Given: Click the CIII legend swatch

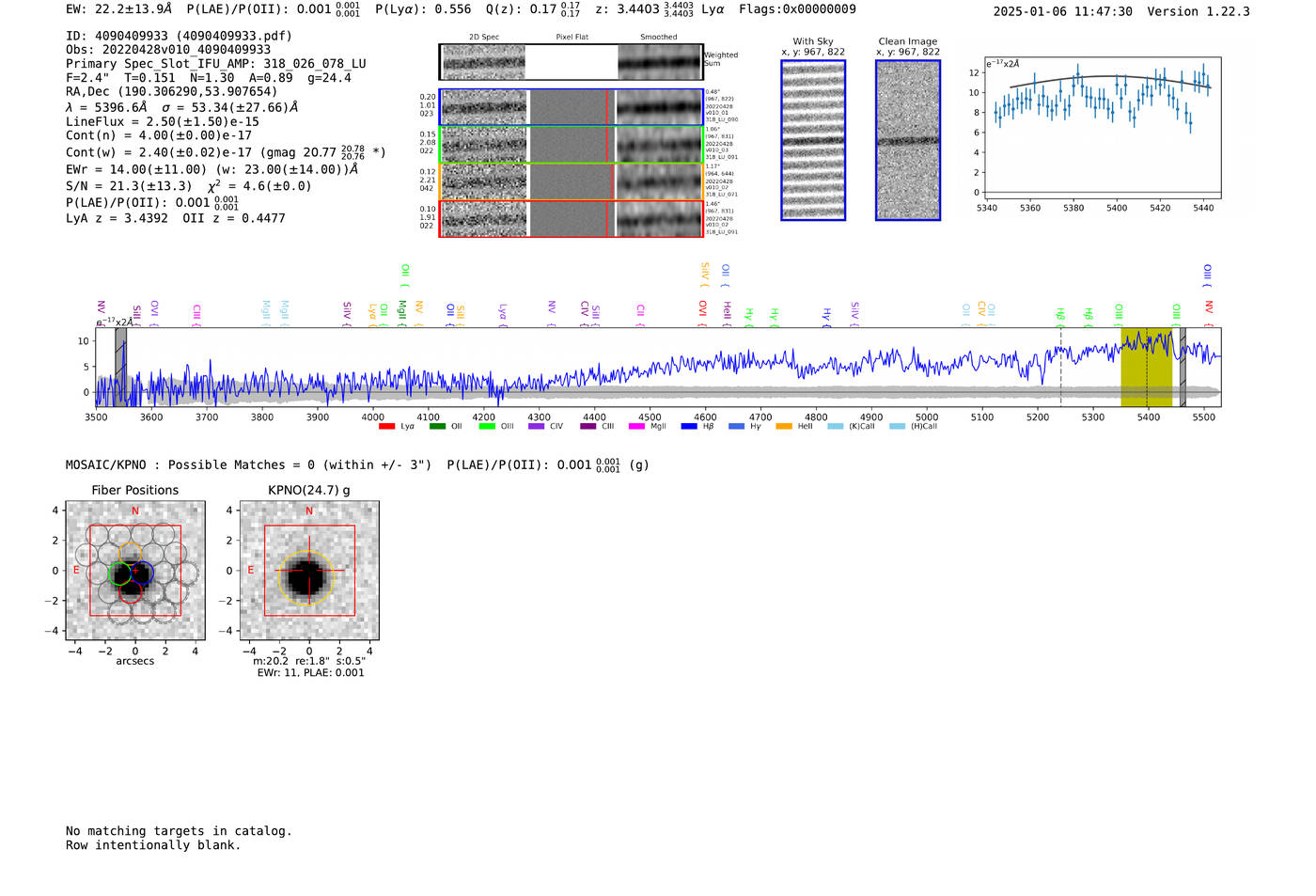Looking at the screenshot, I should click(x=587, y=427).
